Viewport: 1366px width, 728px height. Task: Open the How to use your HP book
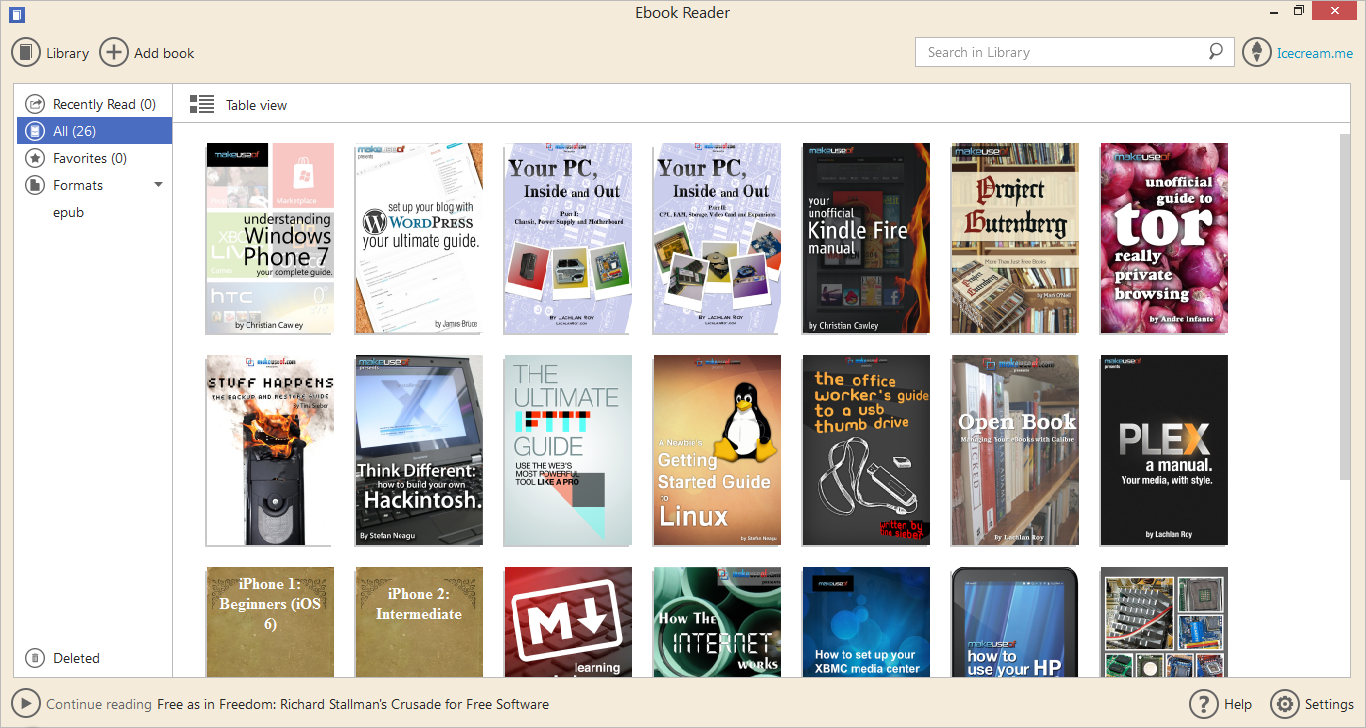(x=1015, y=622)
